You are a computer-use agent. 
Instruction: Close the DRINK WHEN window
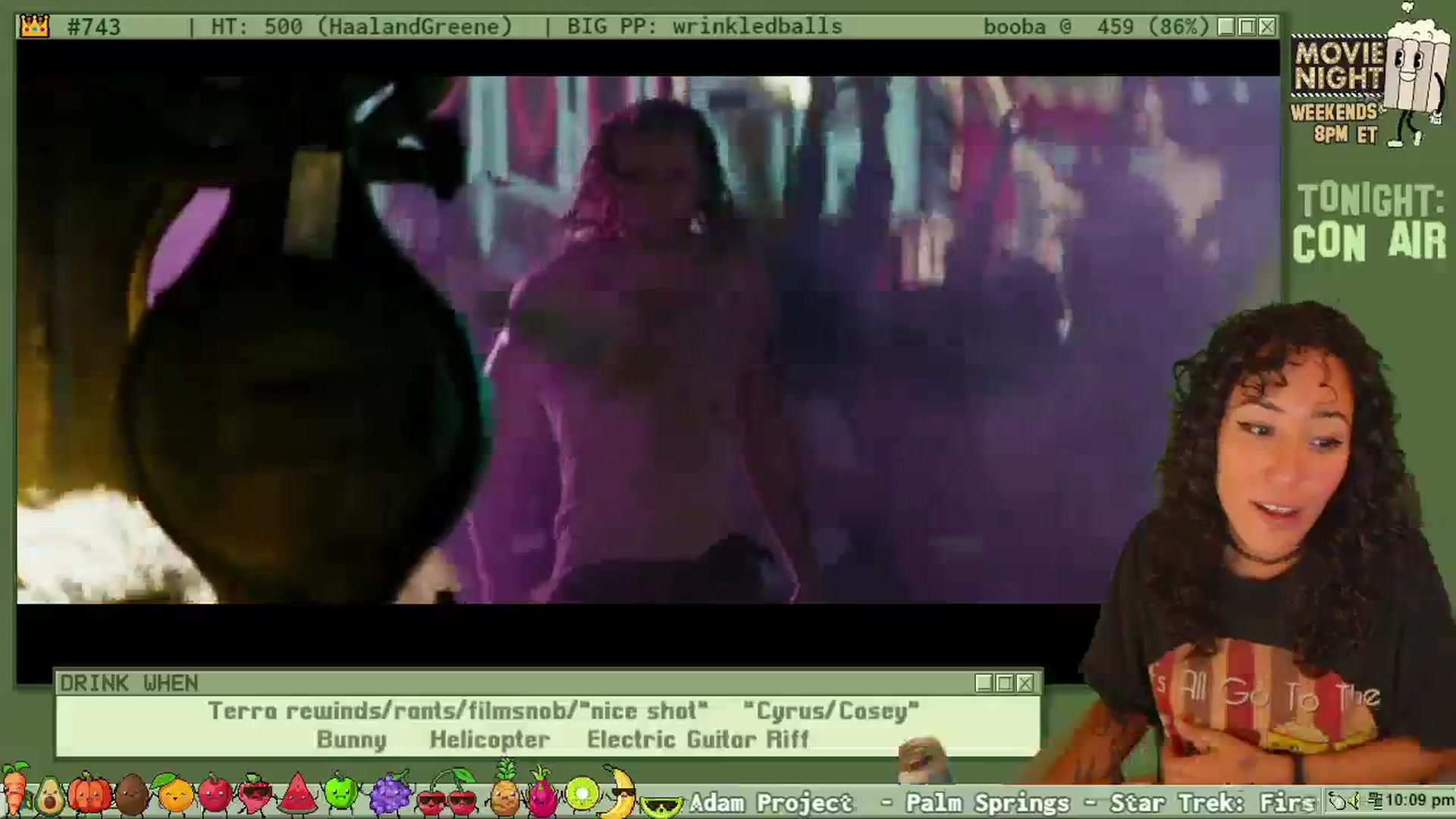pos(1025,683)
